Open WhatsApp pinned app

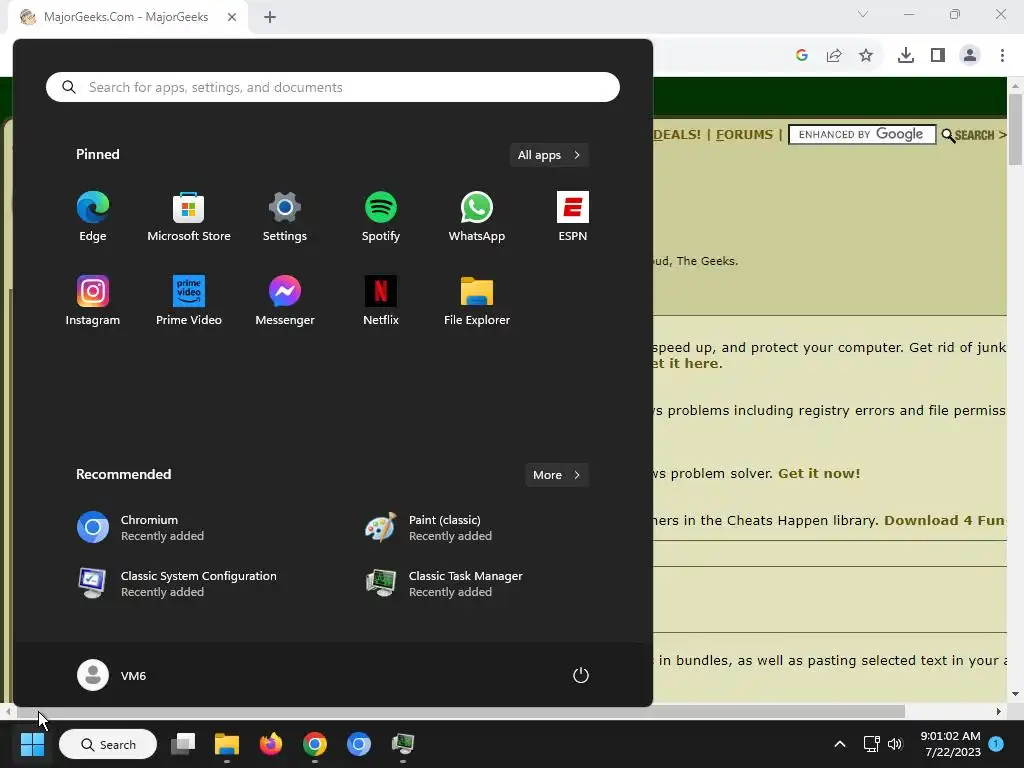coord(477,217)
